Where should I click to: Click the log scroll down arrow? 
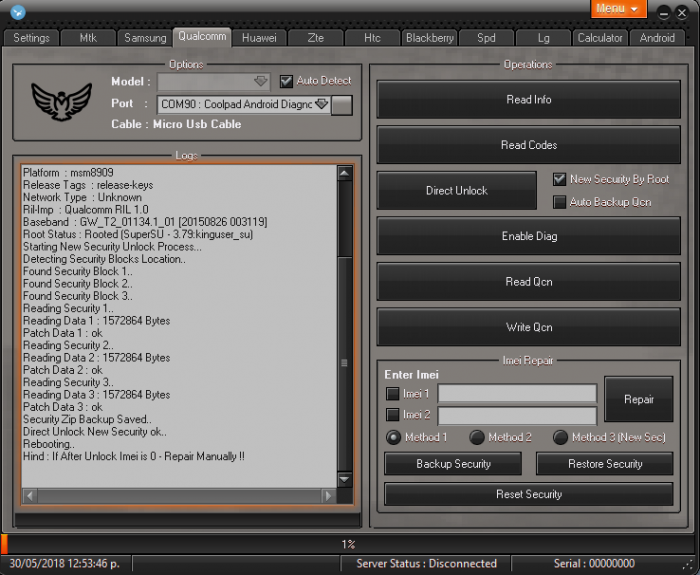(345, 479)
